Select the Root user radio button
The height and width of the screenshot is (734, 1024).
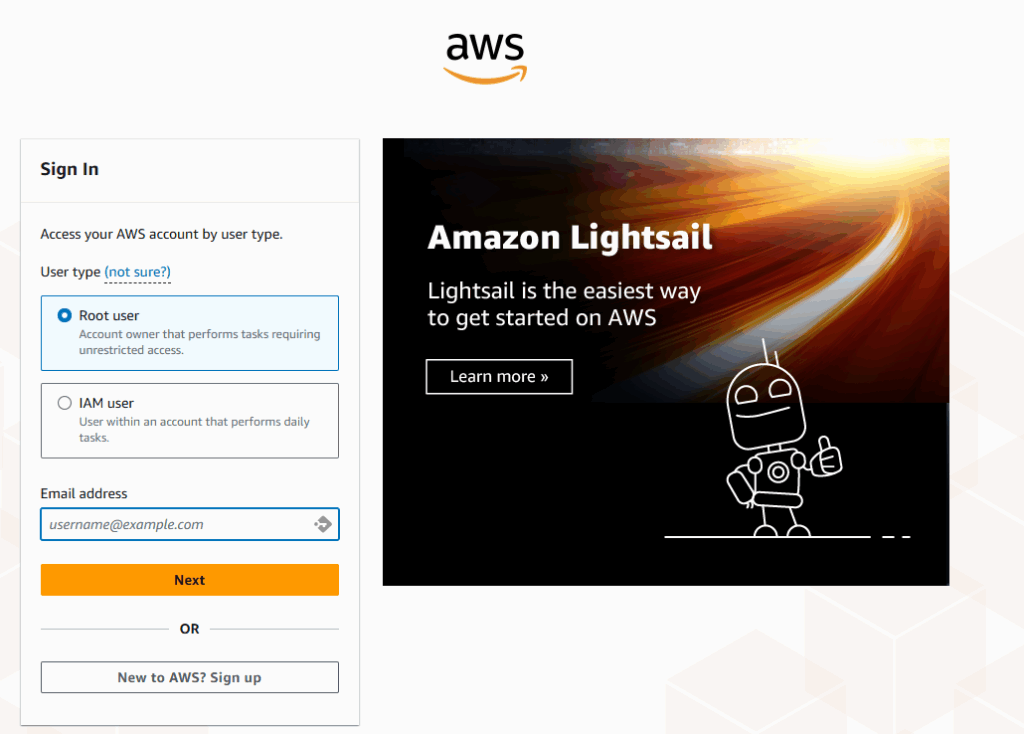point(64,315)
